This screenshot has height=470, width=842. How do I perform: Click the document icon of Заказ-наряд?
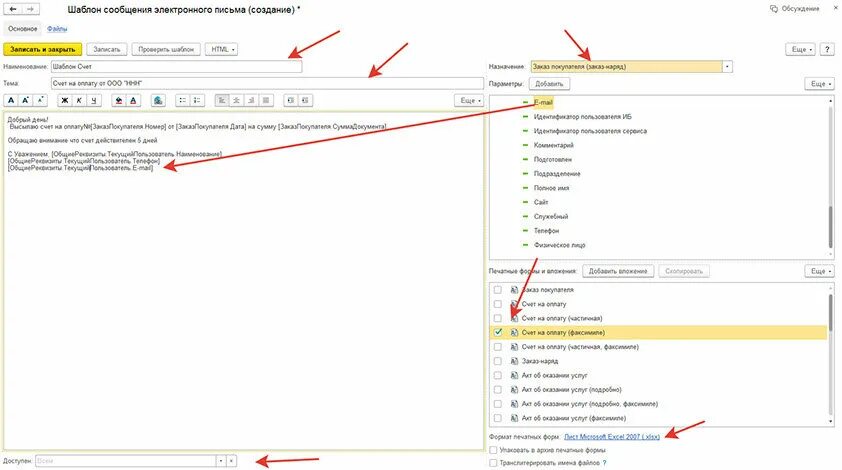click(514, 361)
